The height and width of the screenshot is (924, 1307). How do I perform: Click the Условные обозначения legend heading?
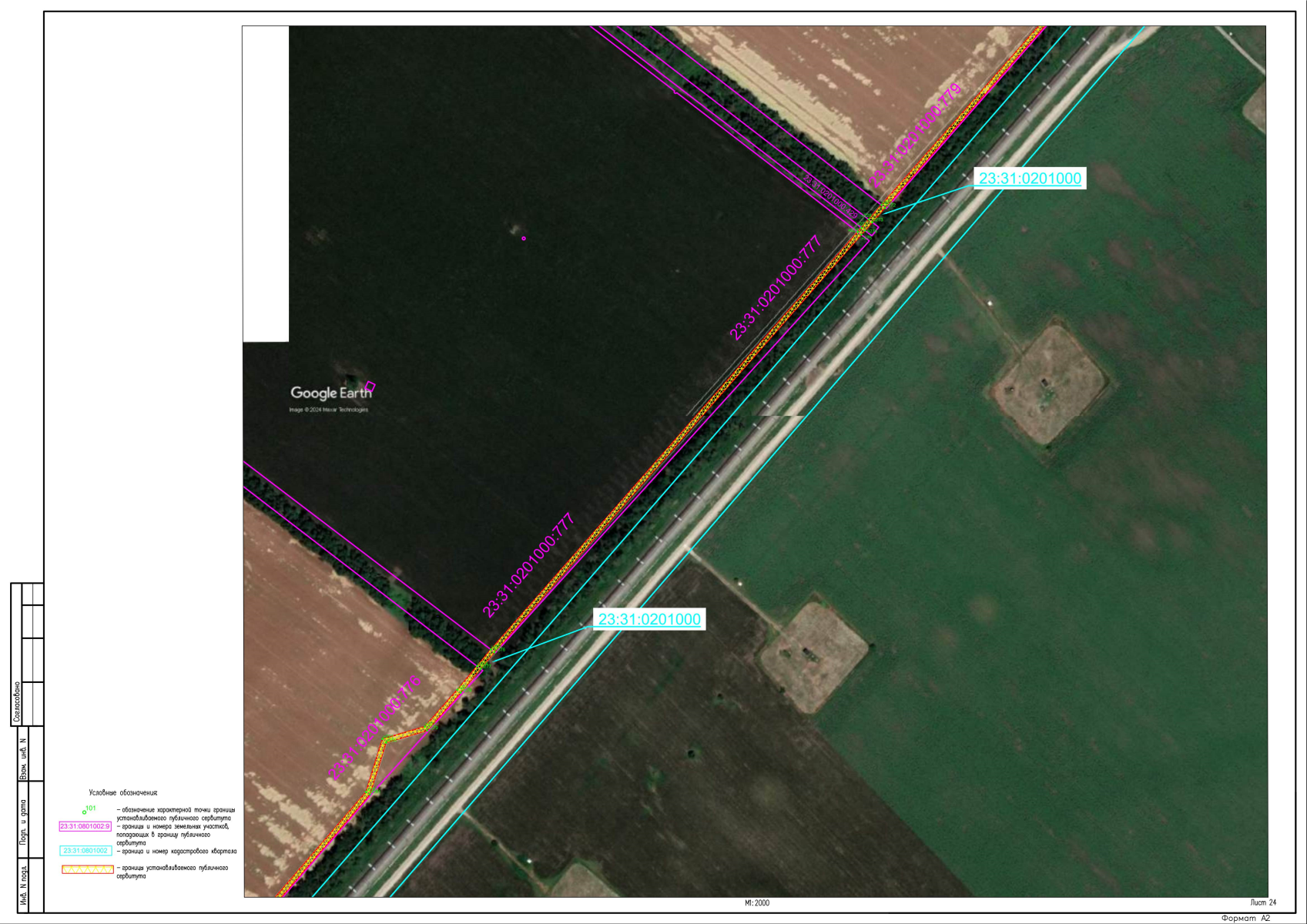pos(123,792)
